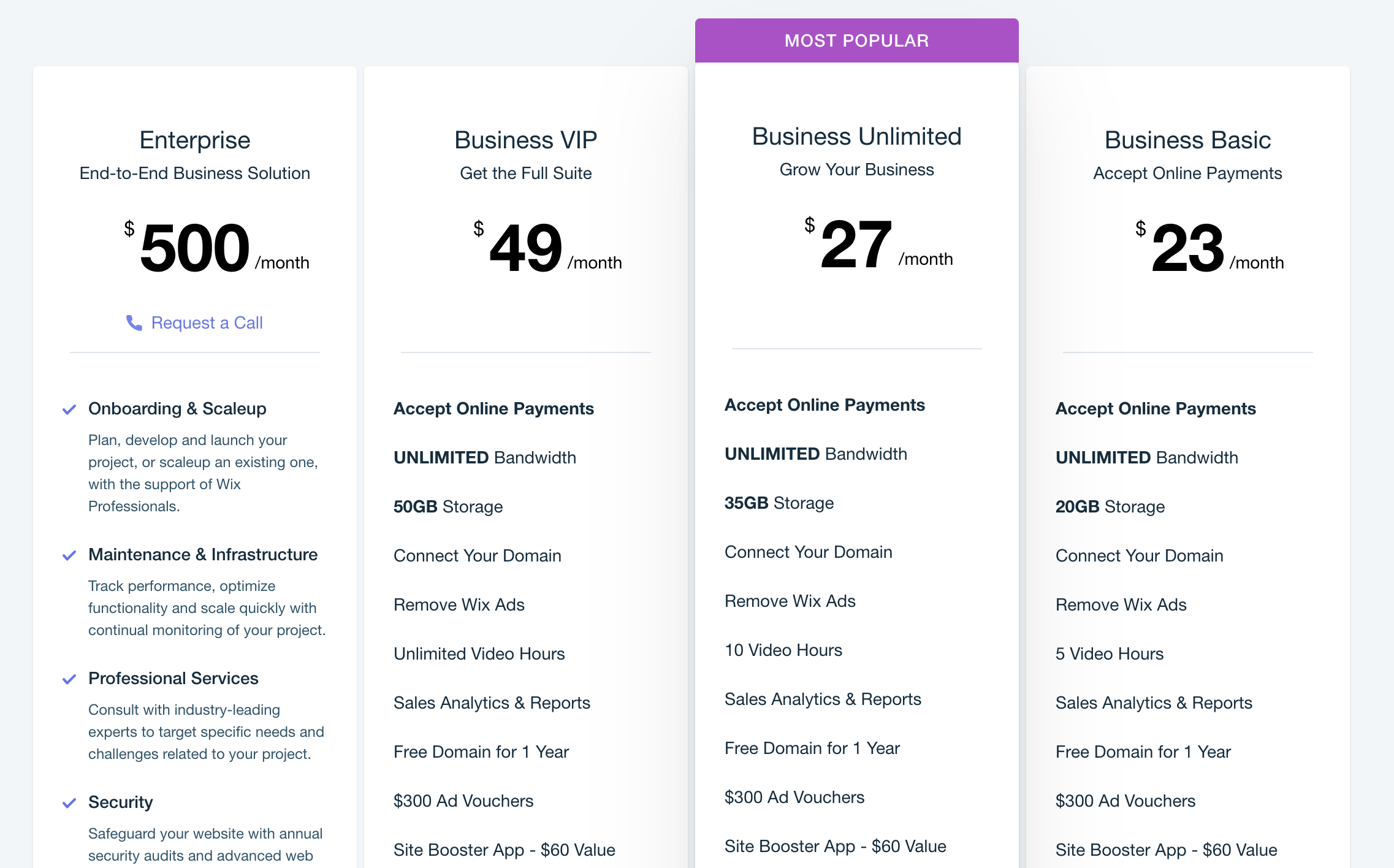Click the Request a Call link
This screenshot has height=868, width=1394.
(x=207, y=322)
